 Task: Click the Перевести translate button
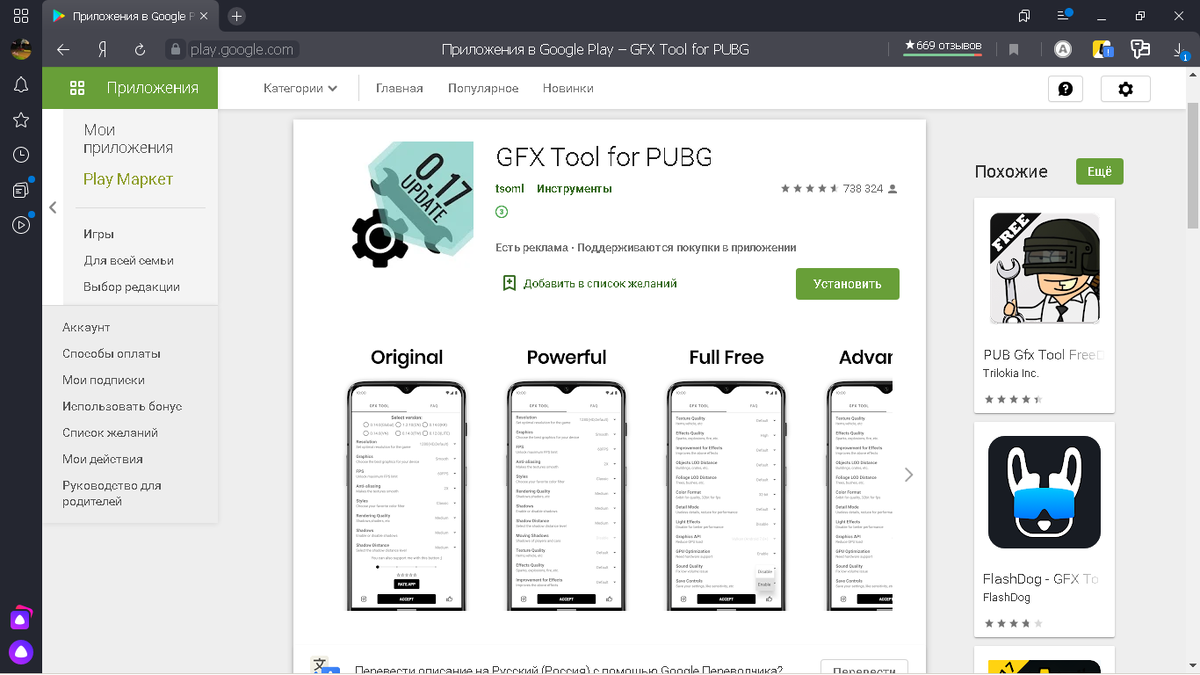click(864, 667)
